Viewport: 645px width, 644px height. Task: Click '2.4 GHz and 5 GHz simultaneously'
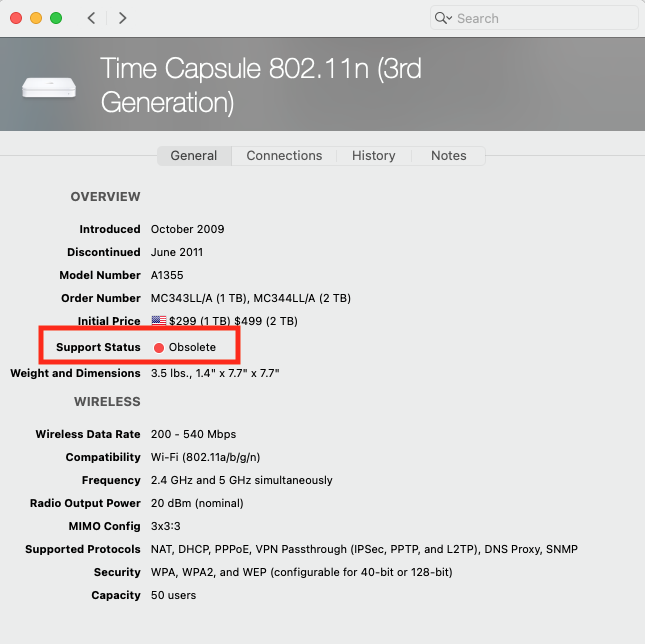coord(241,480)
